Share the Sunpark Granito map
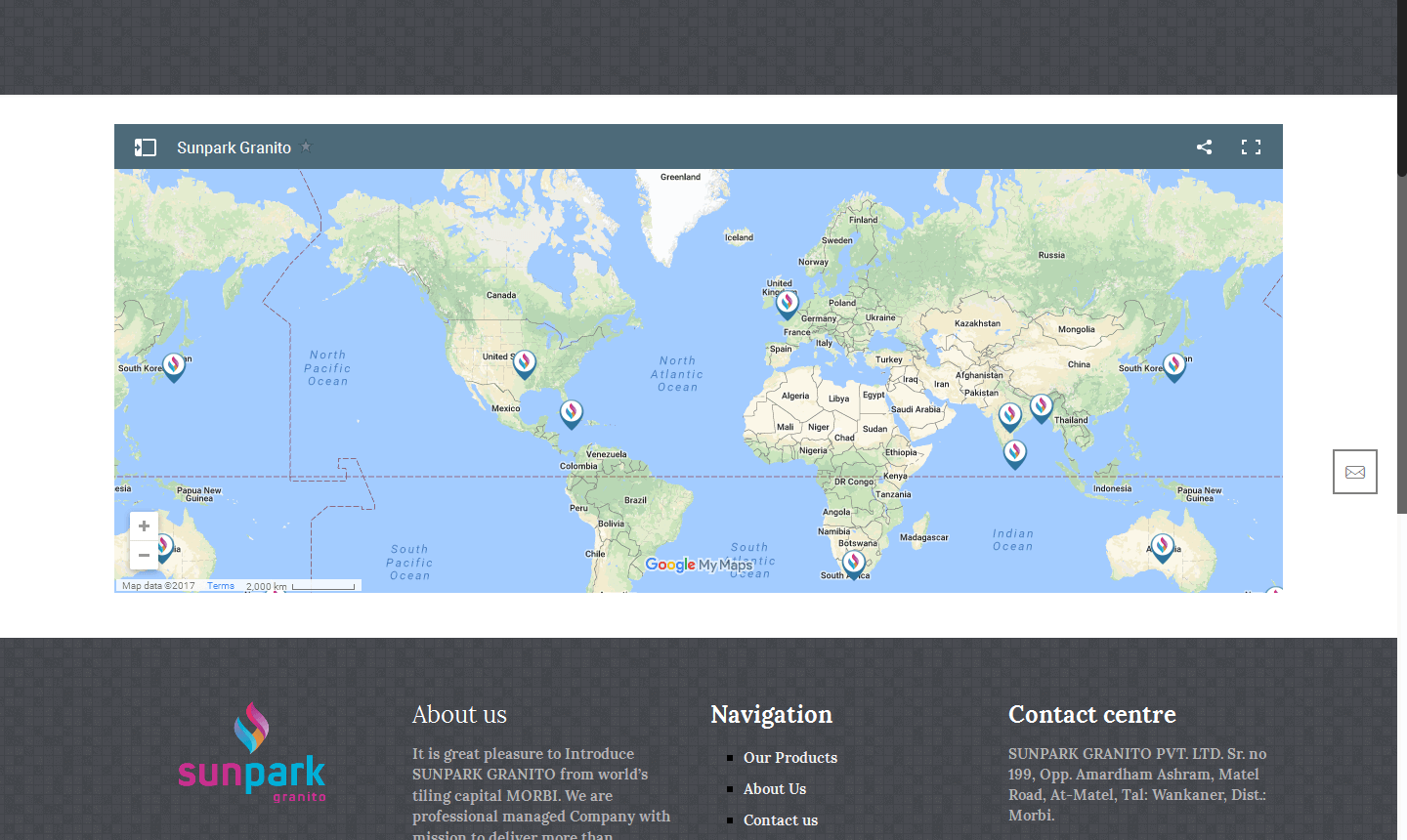The height and width of the screenshot is (840, 1407). pyautogui.click(x=1204, y=147)
